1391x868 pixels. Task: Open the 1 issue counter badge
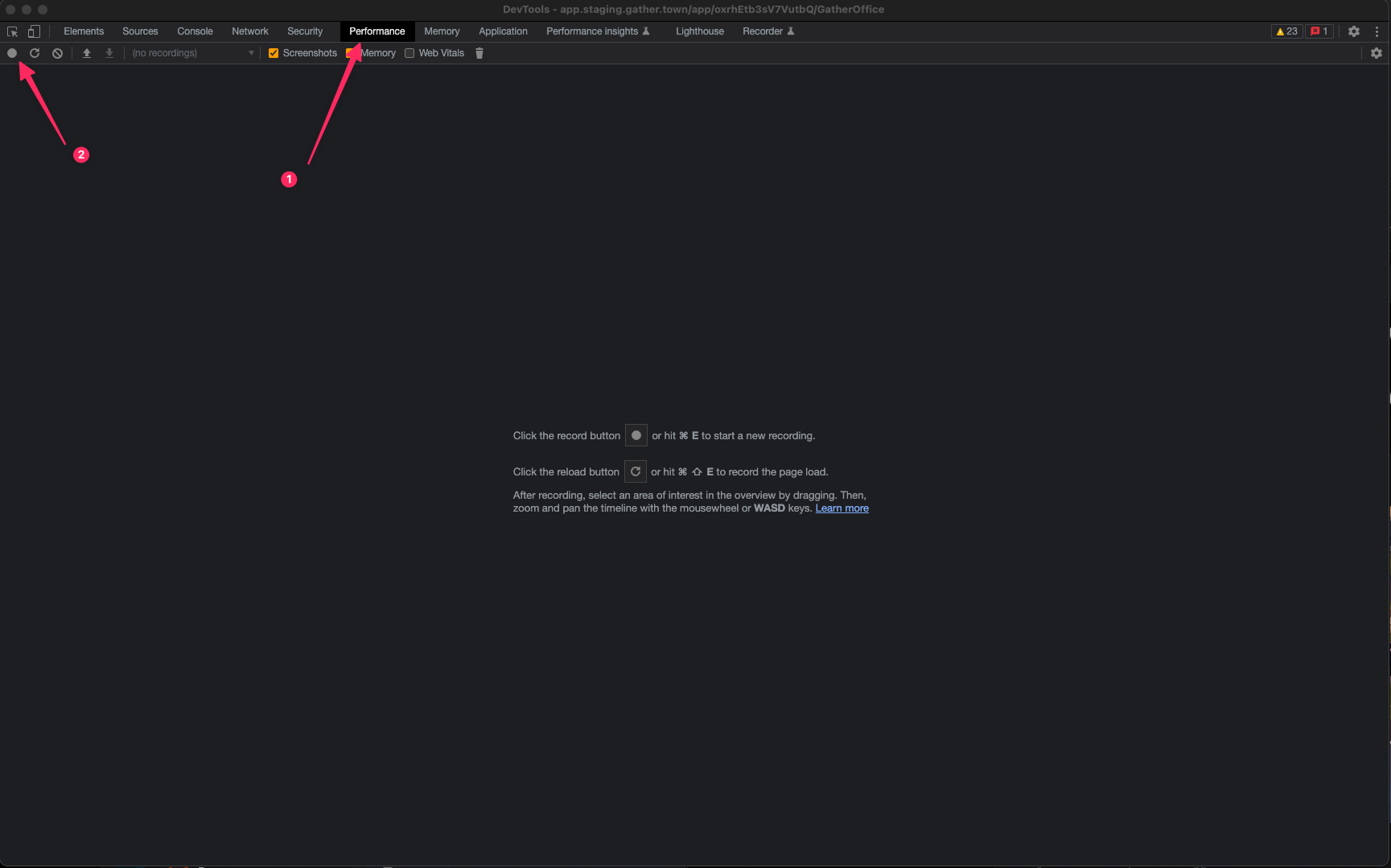[x=1319, y=31]
